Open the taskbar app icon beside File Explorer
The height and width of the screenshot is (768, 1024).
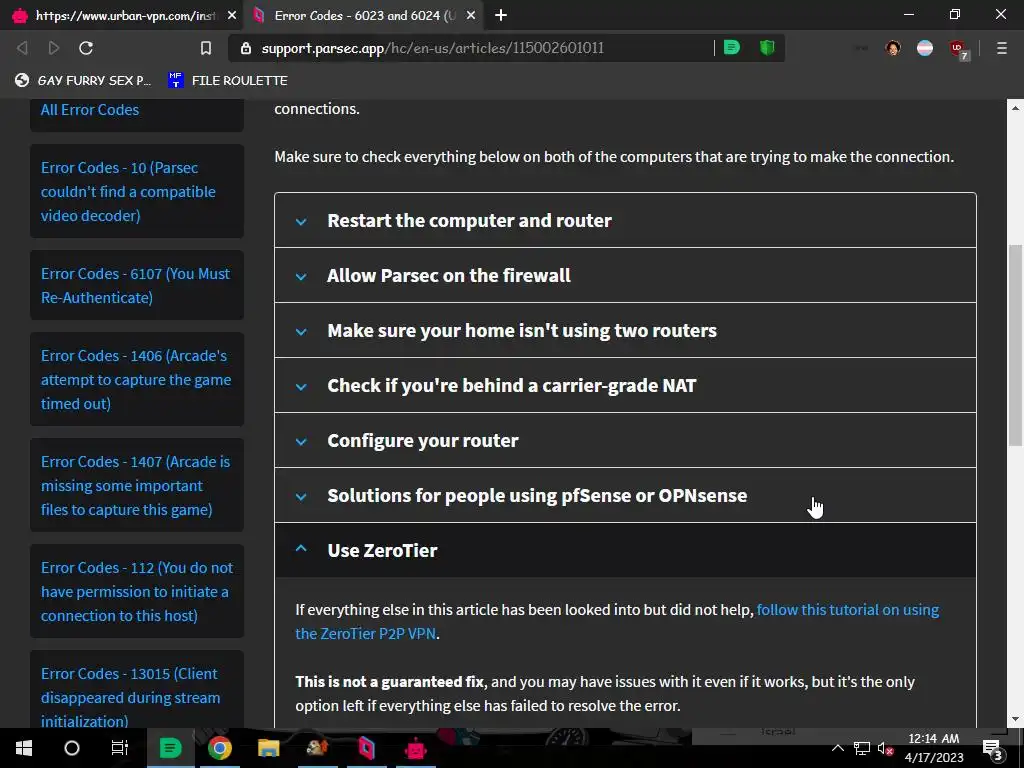point(317,748)
